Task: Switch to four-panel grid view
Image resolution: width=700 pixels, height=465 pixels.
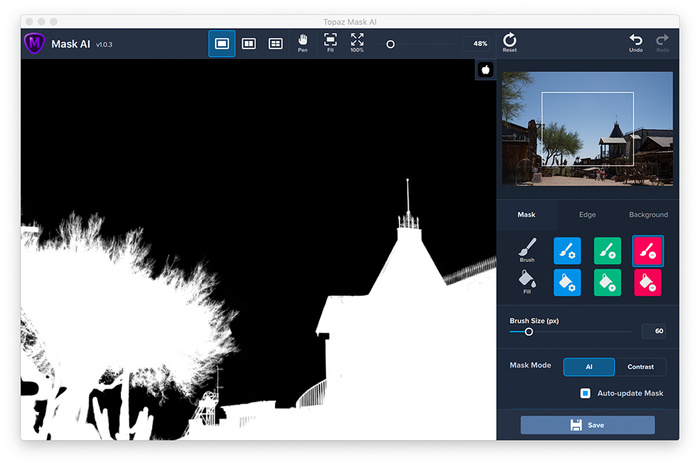Action: pos(275,43)
